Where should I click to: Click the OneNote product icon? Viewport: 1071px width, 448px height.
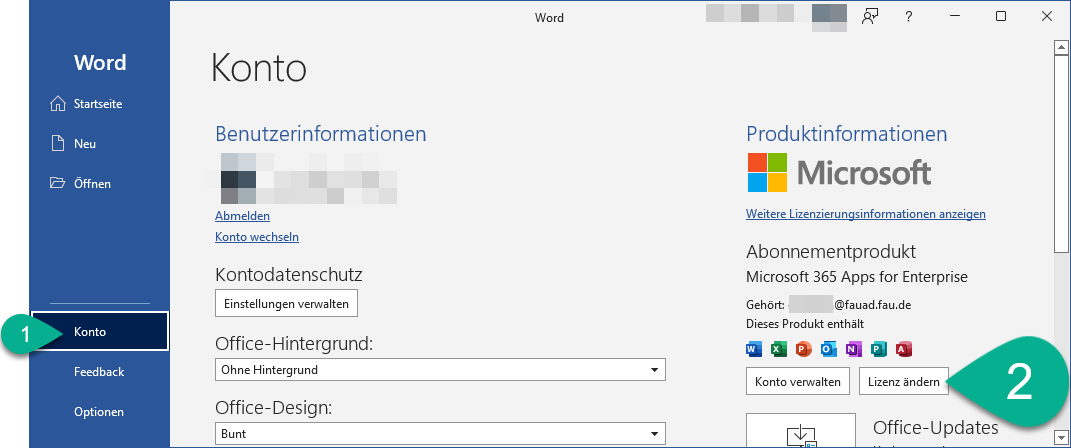(x=853, y=349)
